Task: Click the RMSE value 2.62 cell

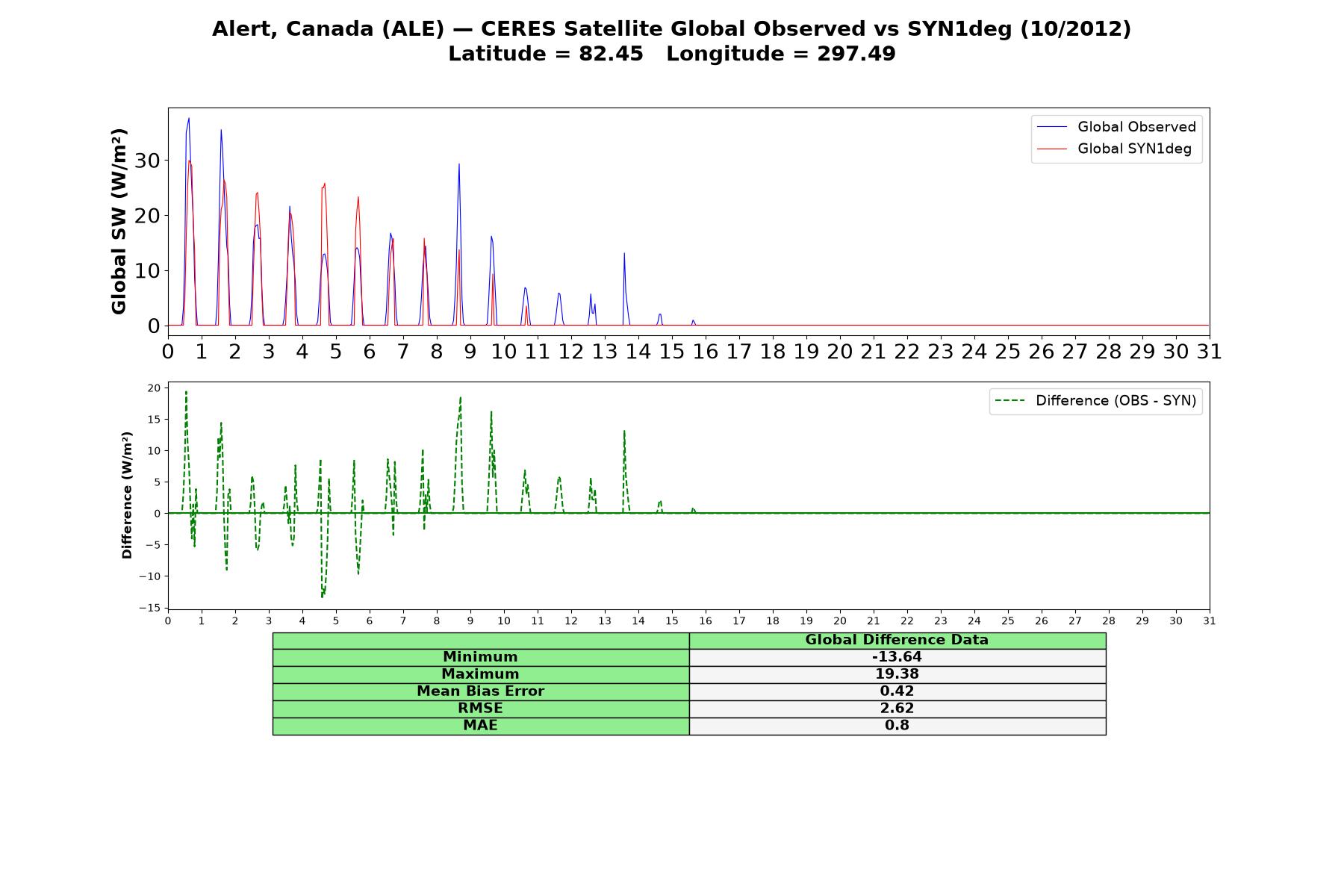Action: click(x=897, y=709)
